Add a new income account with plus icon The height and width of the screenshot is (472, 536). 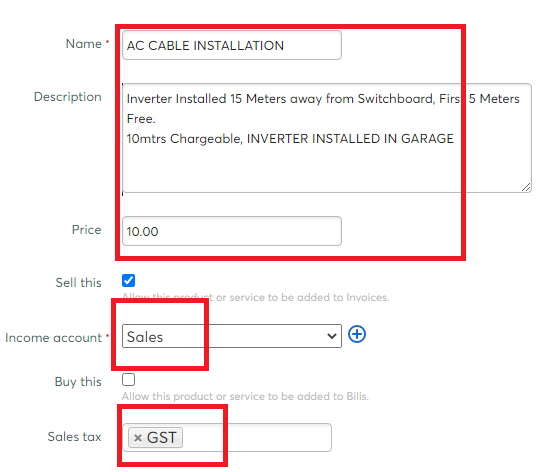[357, 334]
